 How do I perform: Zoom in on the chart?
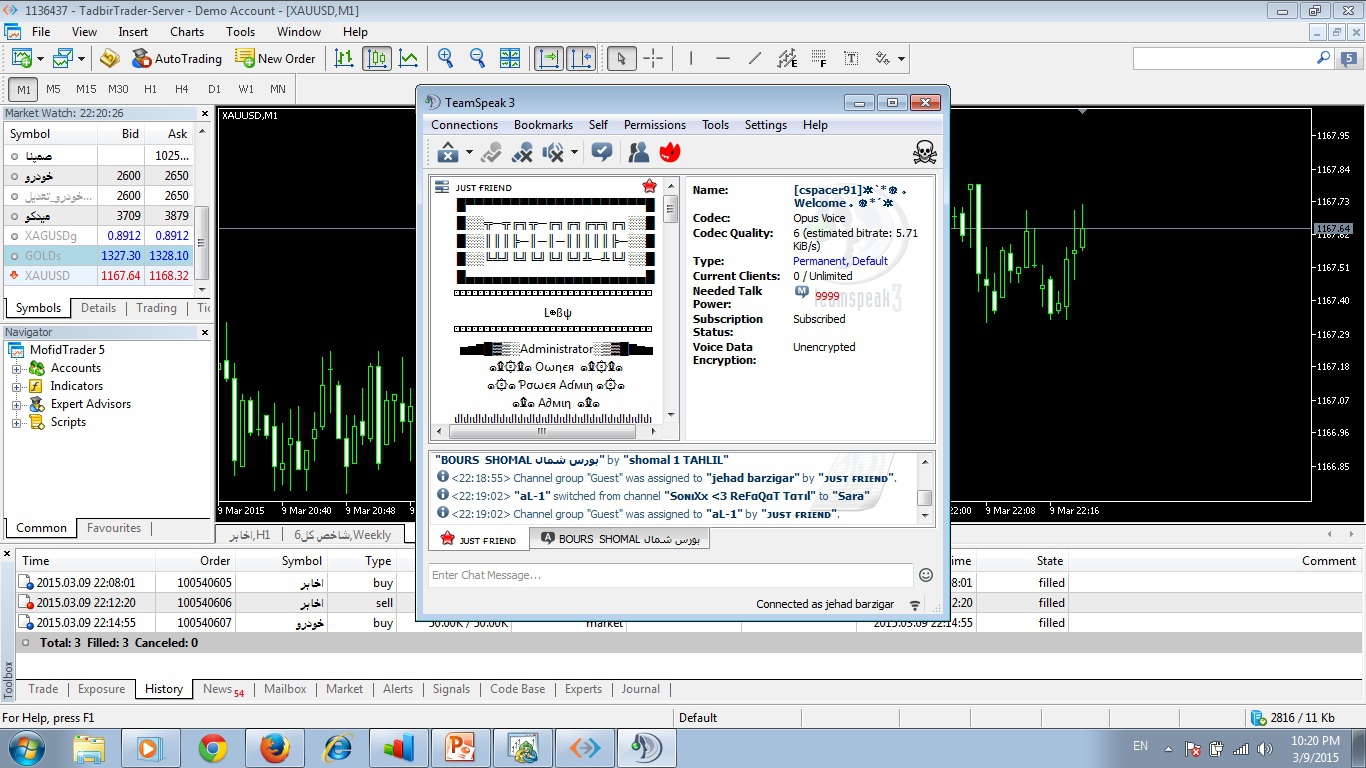pyautogui.click(x=445, y=58)
